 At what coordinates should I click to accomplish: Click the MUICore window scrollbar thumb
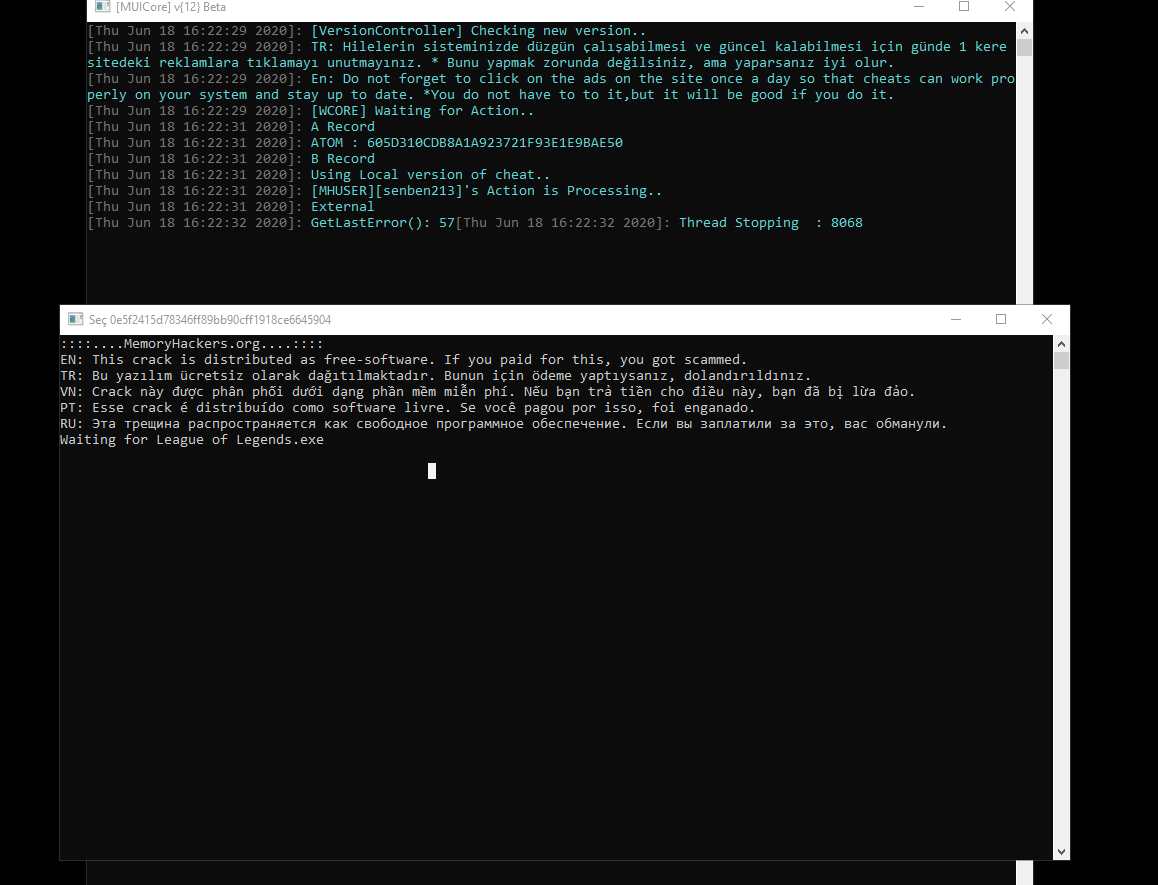1024,48
